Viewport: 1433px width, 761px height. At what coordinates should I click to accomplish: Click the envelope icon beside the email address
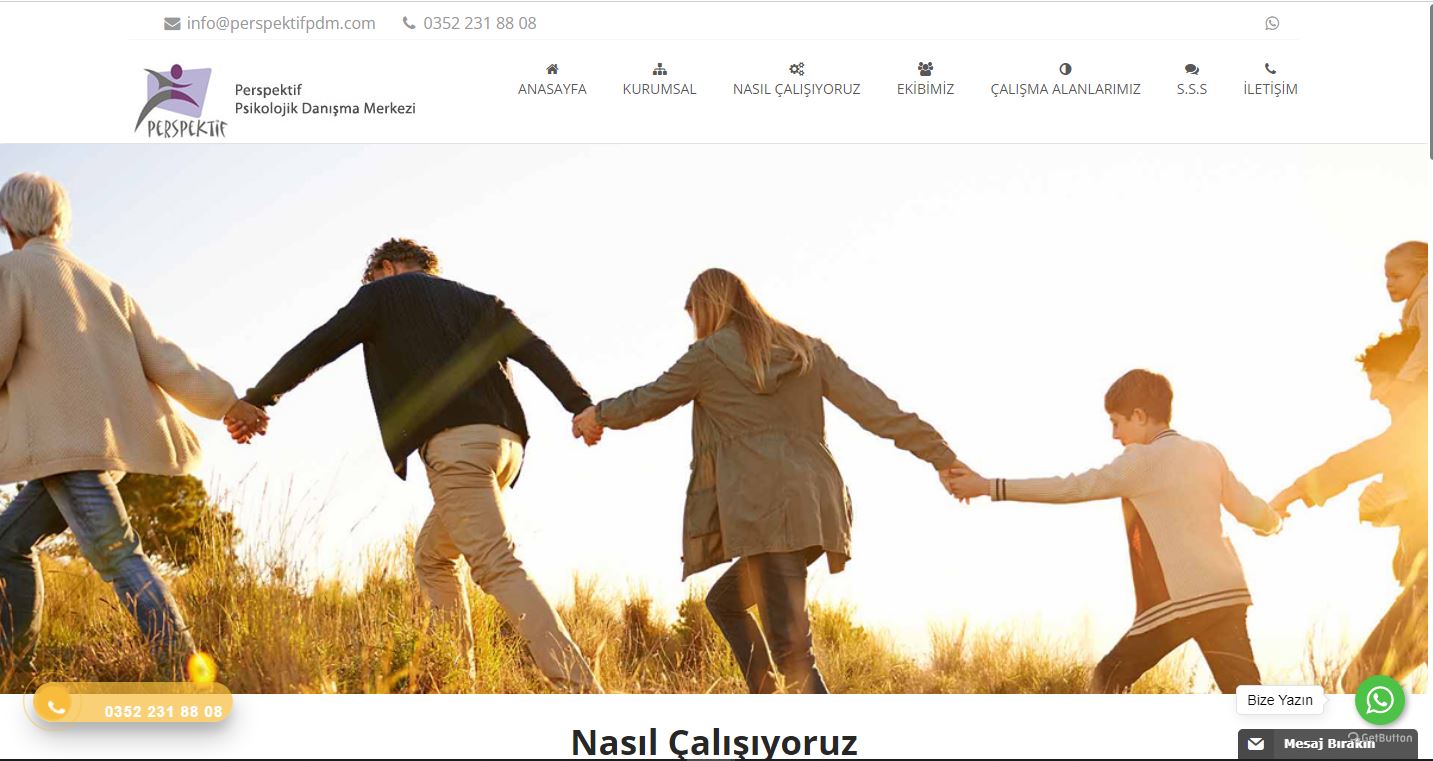tap(172, 23)
